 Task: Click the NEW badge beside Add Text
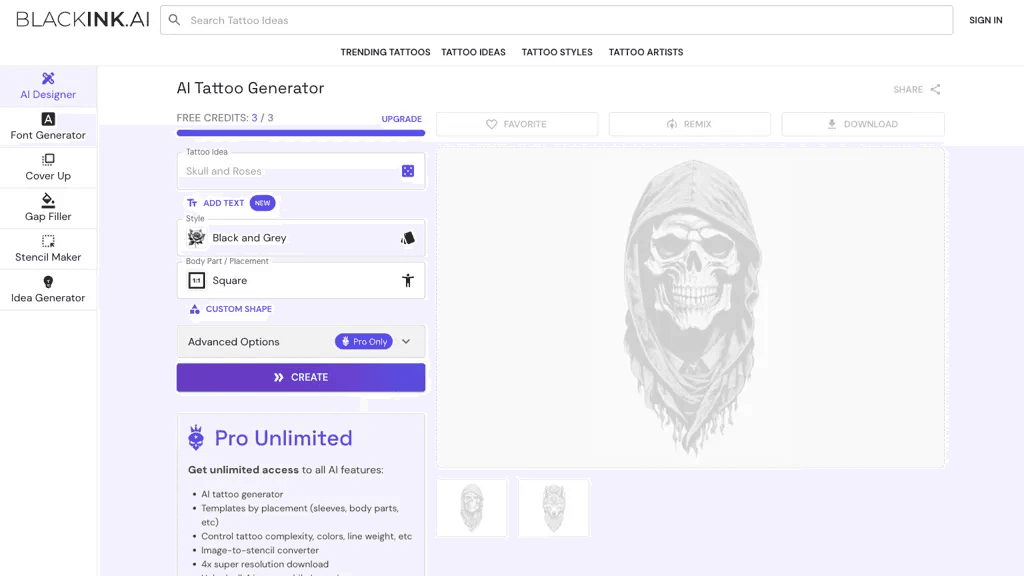(x=263, y=203)
